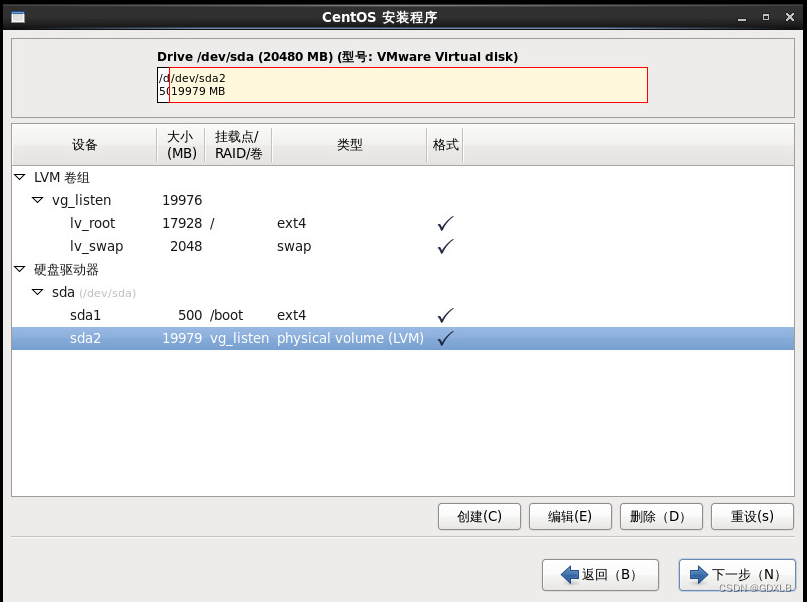807x602 pixels.
Task: Collapse the 硬盘驱动器 tree group
Action: tap(20, 269)
